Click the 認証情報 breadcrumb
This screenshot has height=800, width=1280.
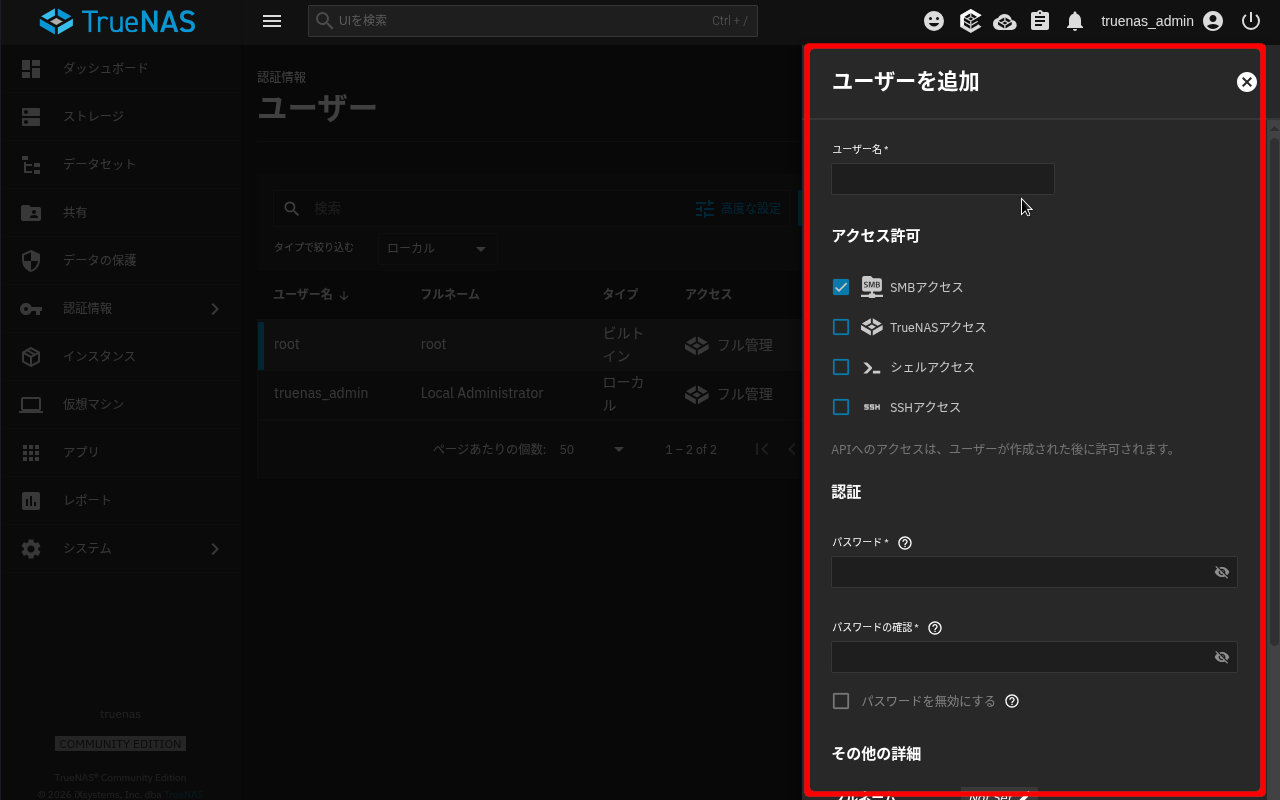pos(282,77)
